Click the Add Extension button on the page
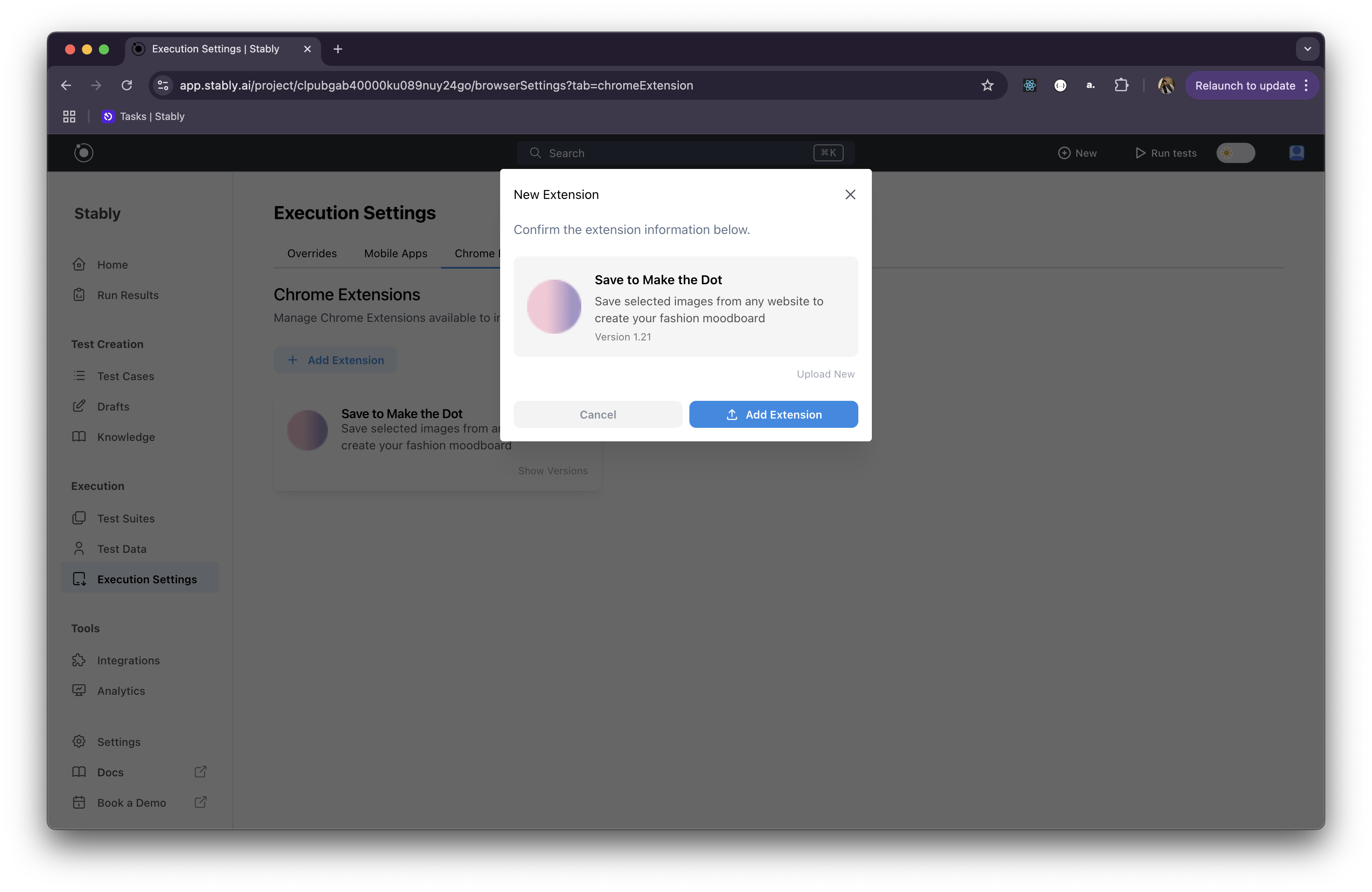 (x=335, y=360)
